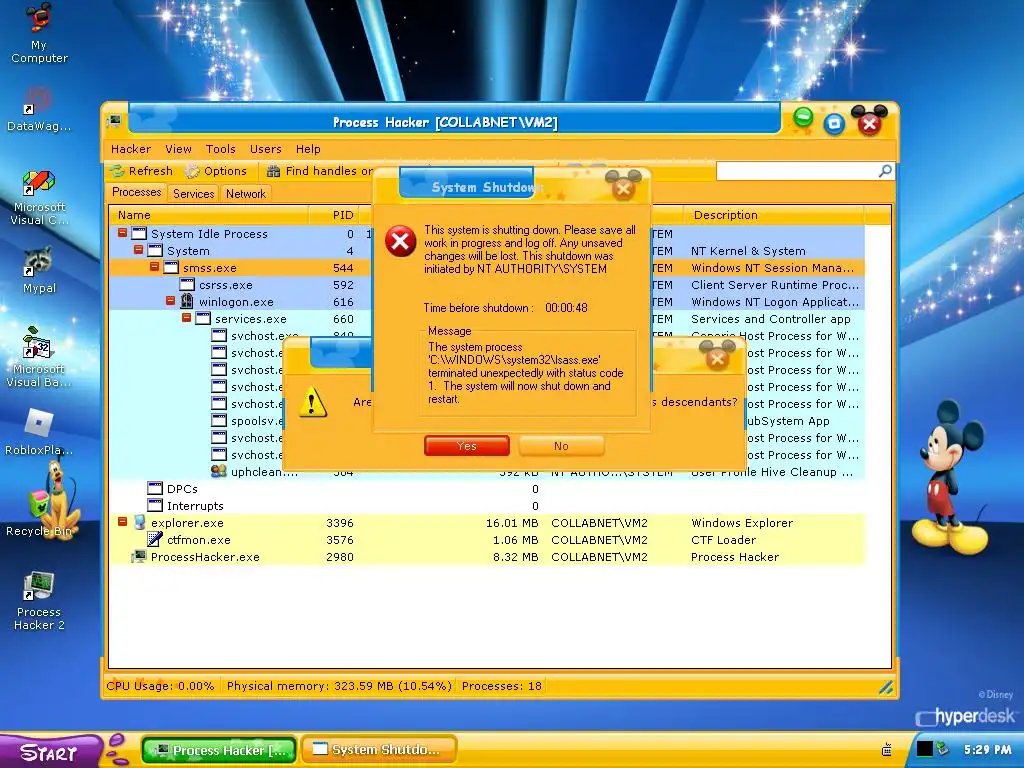Select the csrss.exe process row

click(487, 285)
